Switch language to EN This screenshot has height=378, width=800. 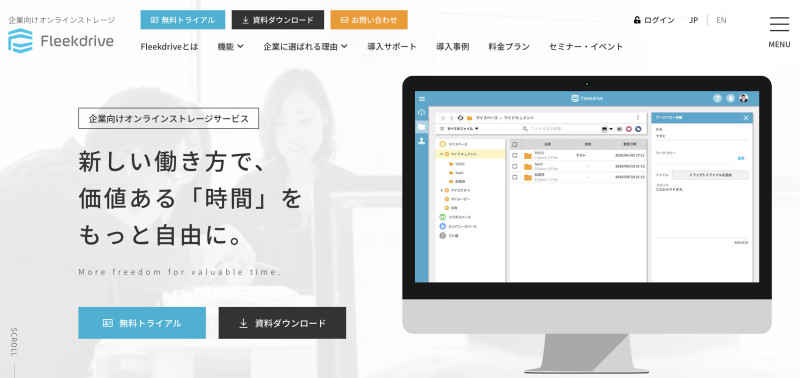pyautogui.click(x=721, y=20)
